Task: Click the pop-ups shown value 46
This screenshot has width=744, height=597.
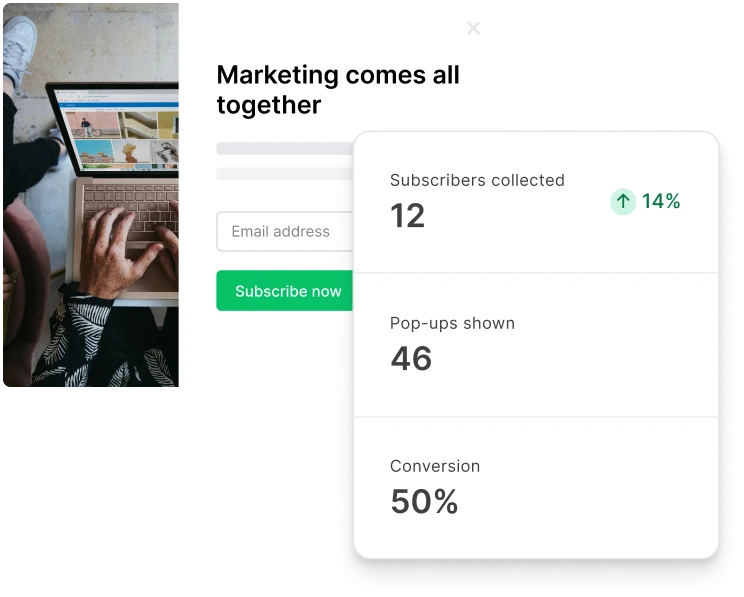Action: tap(411, 358)
